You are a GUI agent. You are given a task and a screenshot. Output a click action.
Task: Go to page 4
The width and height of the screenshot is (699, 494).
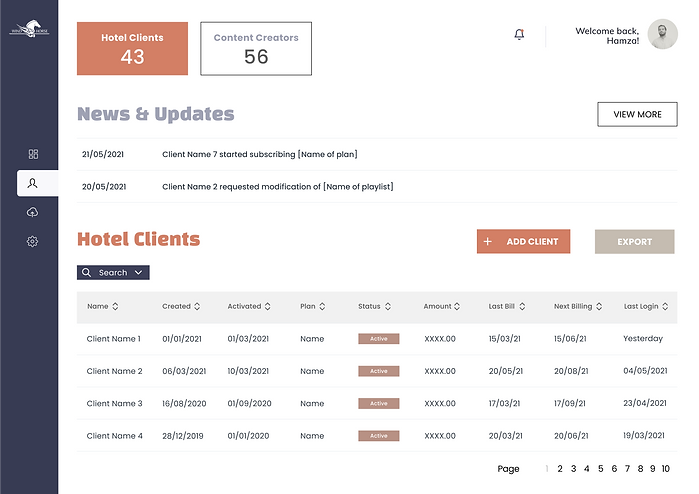tap(587, 469)
